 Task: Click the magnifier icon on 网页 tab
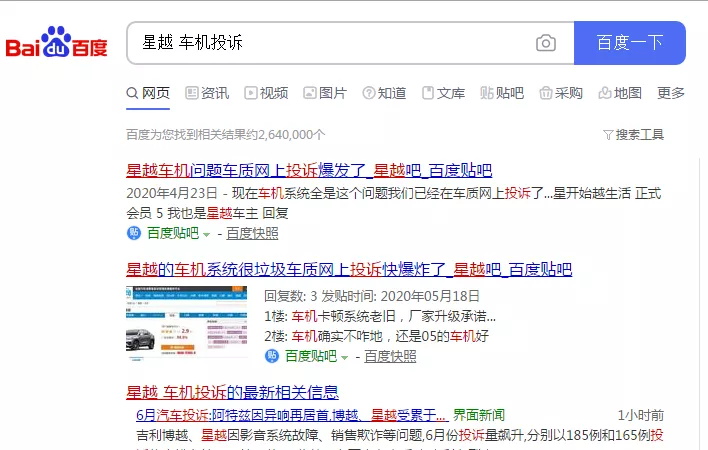click(132, 93)
